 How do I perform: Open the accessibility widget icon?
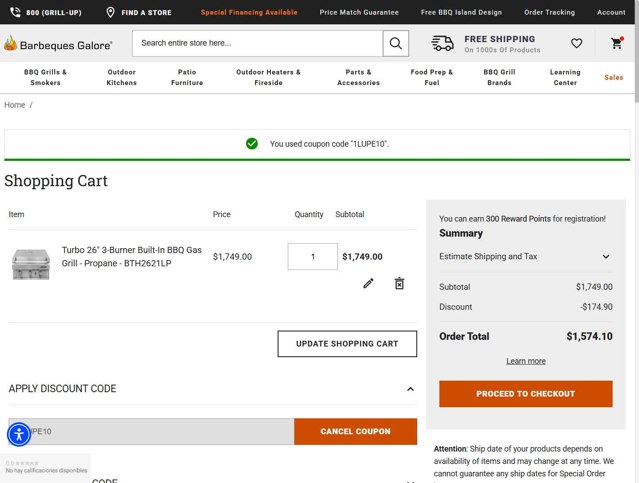(19, 434)
